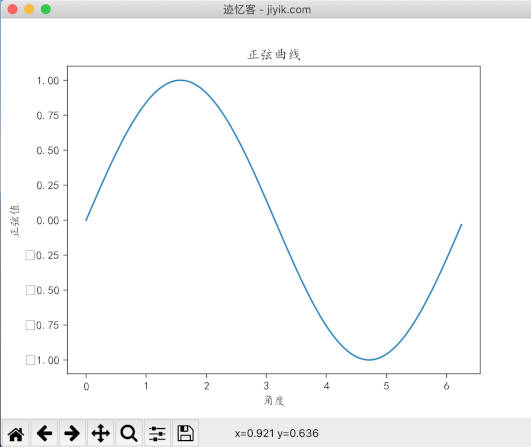The height and width of the screenshot is (447, 531).
Task: Close the figure window red button
Action: [13, 9]
